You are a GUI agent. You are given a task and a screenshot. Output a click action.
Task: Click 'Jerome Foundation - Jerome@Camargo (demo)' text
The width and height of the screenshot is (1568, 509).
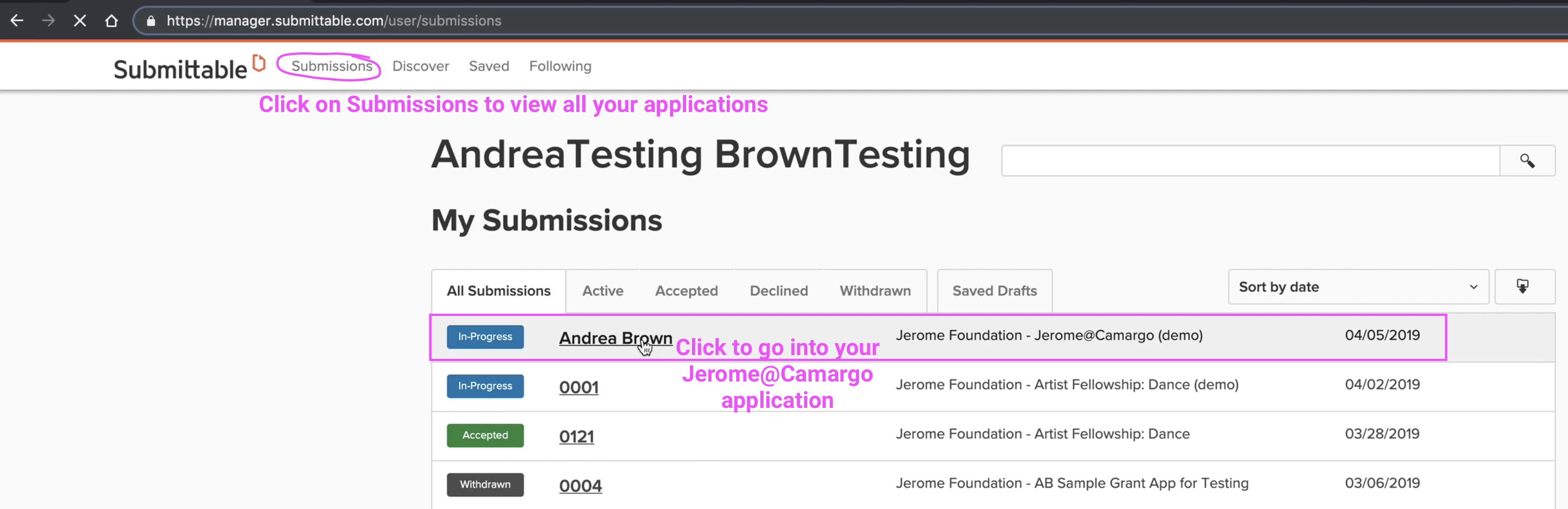[x=1049, y=335]
